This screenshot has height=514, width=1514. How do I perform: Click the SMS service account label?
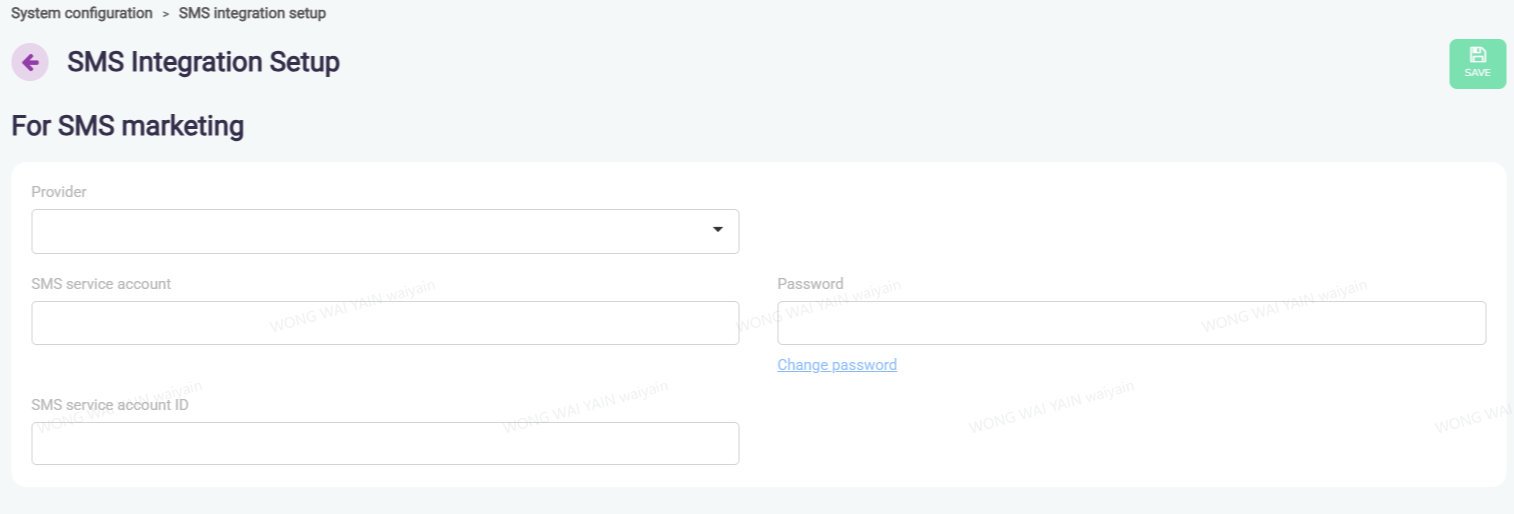[x=101, y=284]
